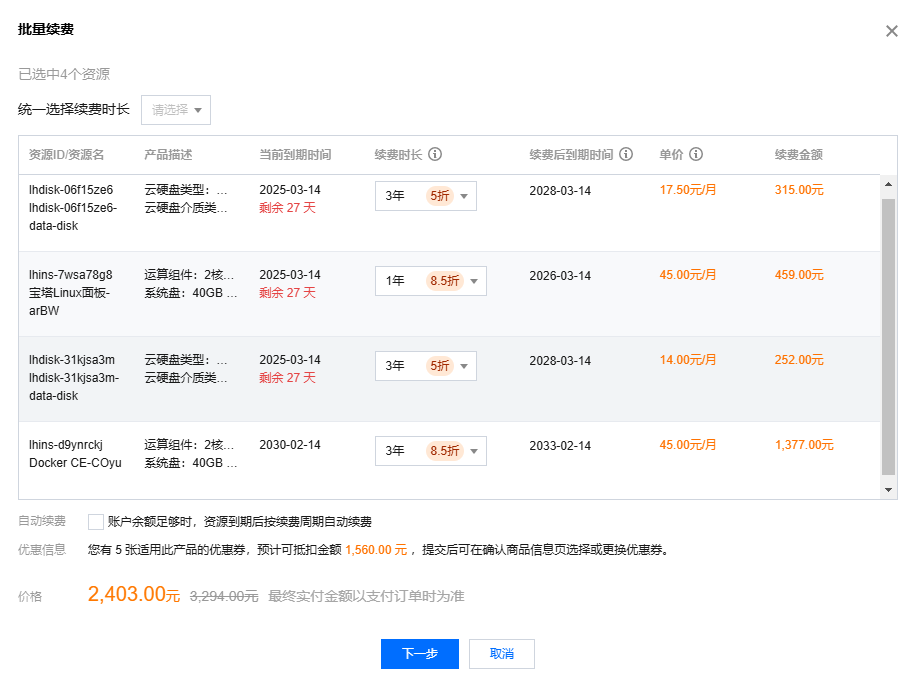The height and width of the screenshot is (688, 915).
Task: Close the 批量续费 dialog with X
Action: pyautogui.click(x=891, y=31)
